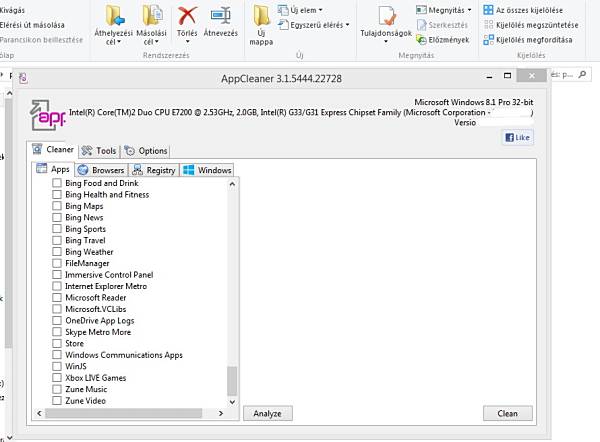The height and width of the screenshot is (442, 600).
Task: Check the Bing Health and Fitness checkbox
Action: pos(57,194)
